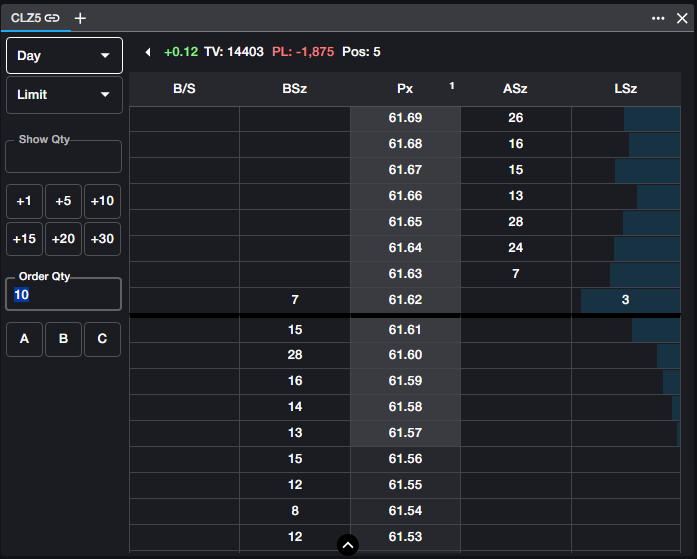Add +15 to order quantity
697x559 pixels.
(24, 239)
